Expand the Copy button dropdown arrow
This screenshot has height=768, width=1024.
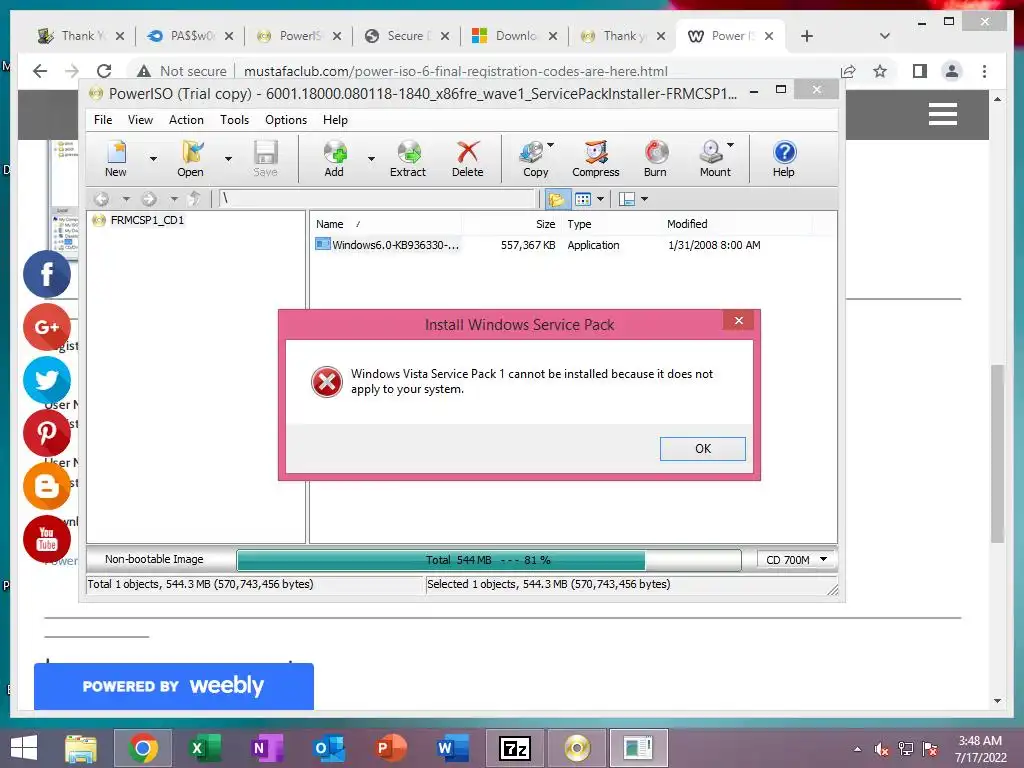(x=551, y=145)
